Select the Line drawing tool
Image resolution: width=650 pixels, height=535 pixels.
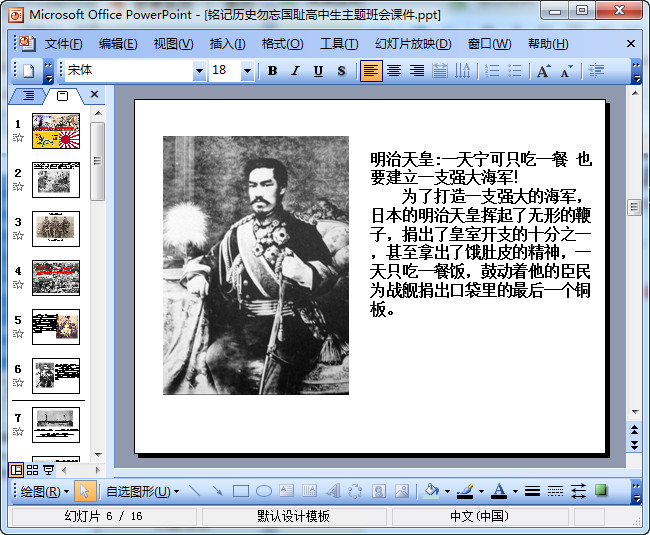[x=194, y=491]
